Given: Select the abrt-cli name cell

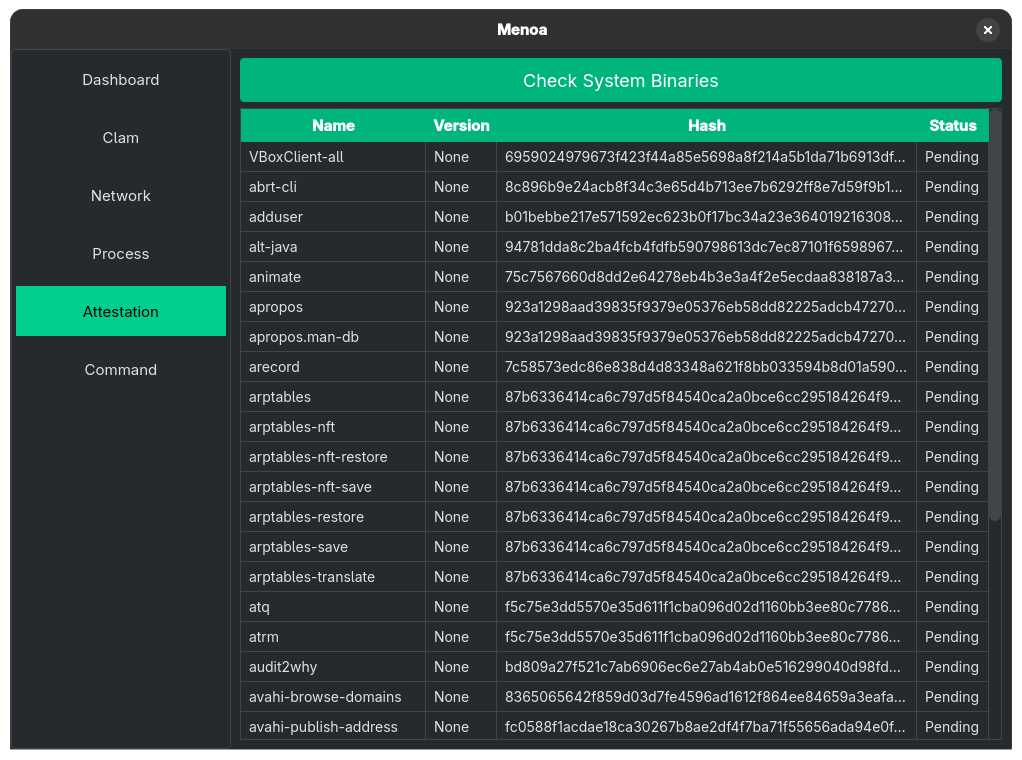Looking at the screenshot, I should pyautogui.click(x=333, y=187).
